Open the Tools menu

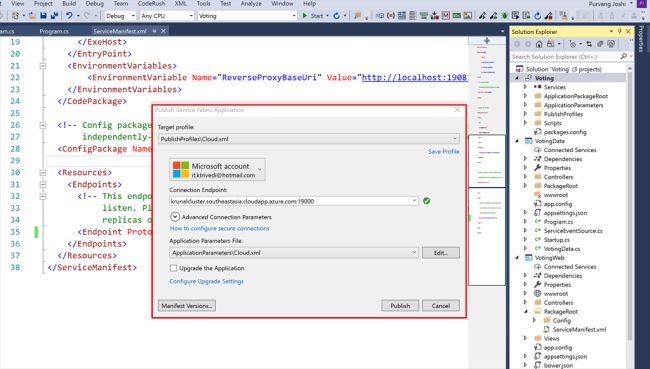[203, 3]
